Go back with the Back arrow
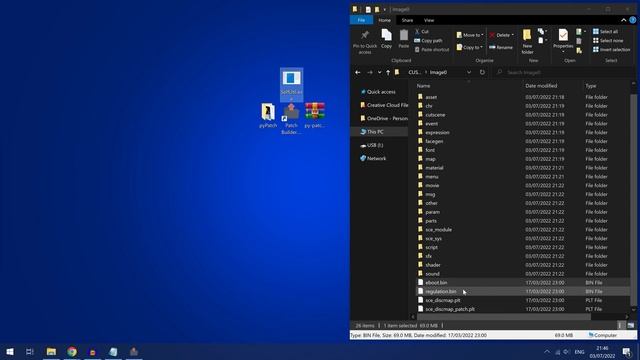 point(358,72)
